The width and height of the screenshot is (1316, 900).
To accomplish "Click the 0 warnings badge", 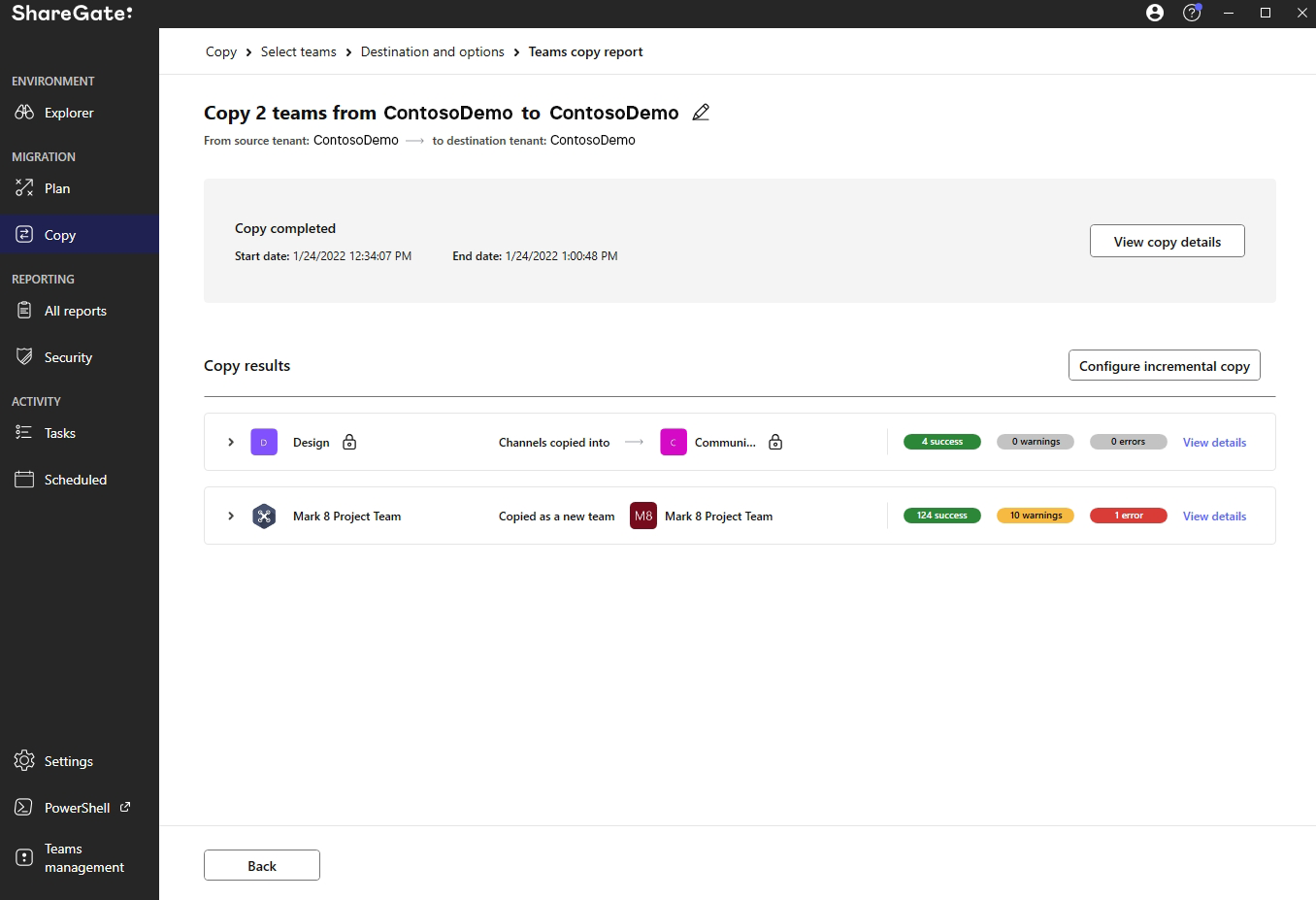I will click(1036, 442).
